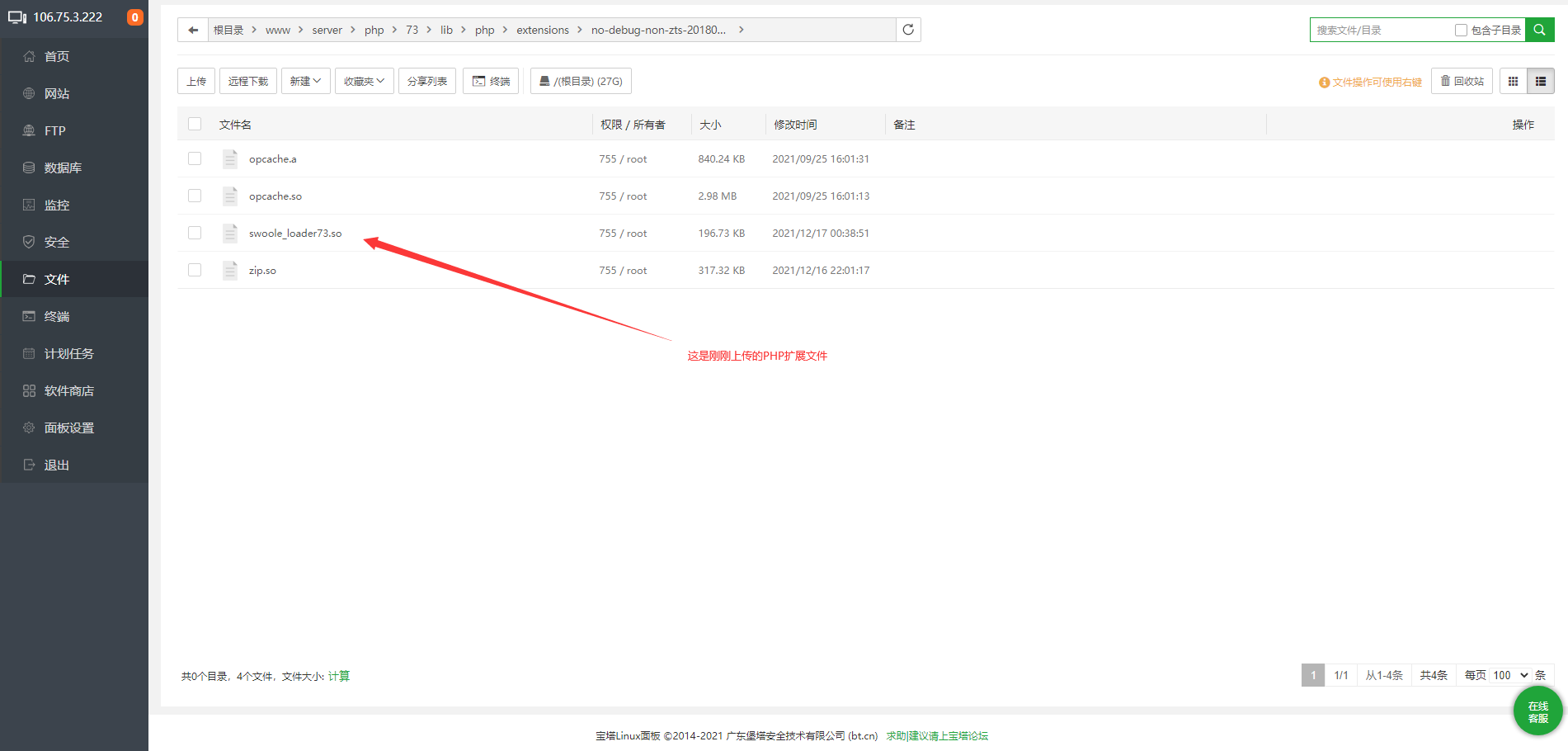Viewport: 1568px width, 751px height.
Task: Refresh the current directory listing
Action: tap(908, 30)
